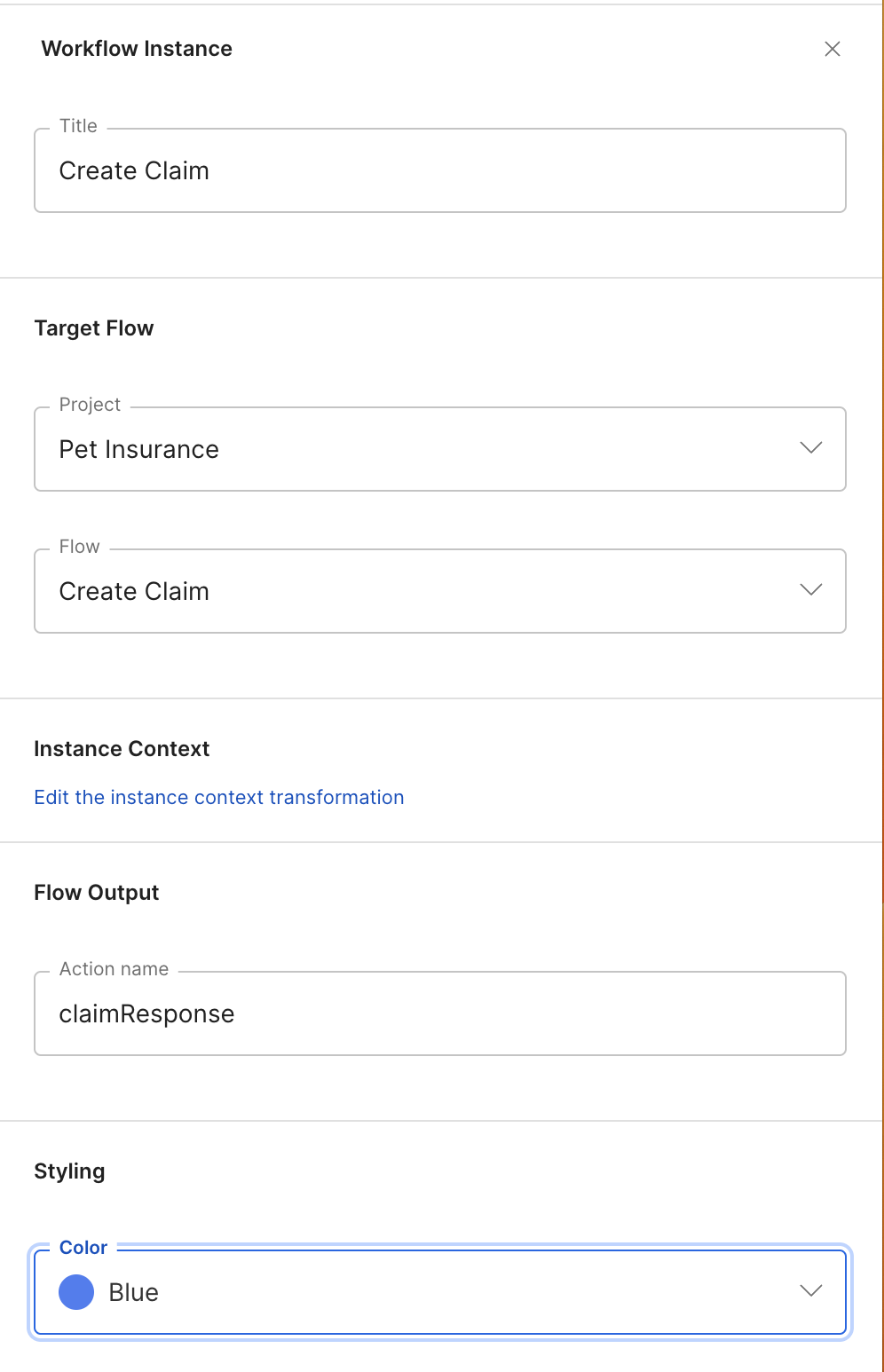Click the Project field label
Screen dimensions: 884x1372
click(90, 405)
